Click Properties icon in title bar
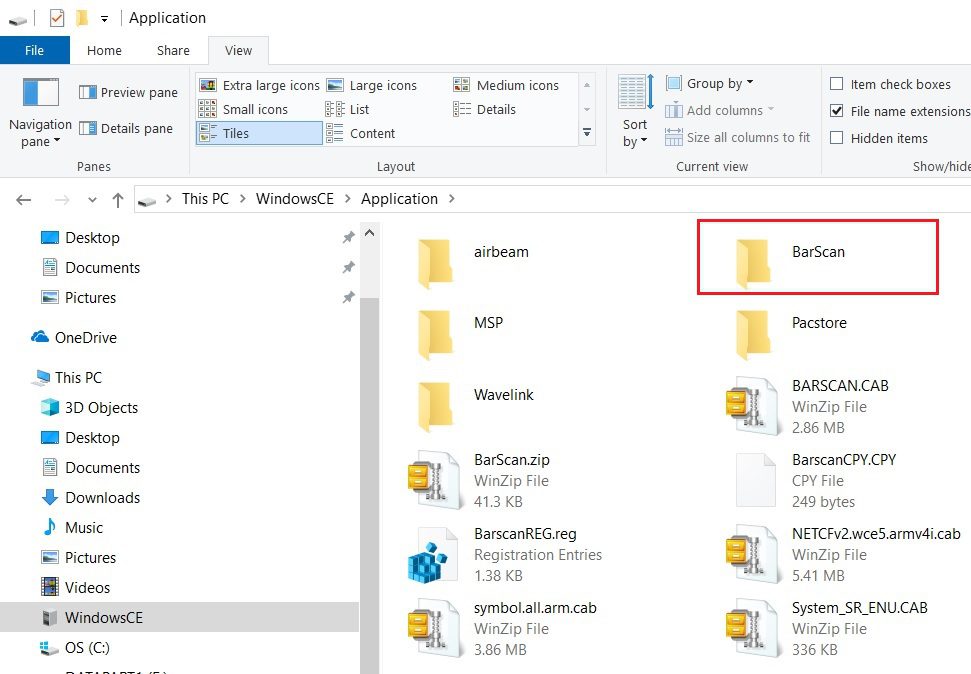Image resolution: width=971 pixels, height=674 pixels. (x=56, y=18)
